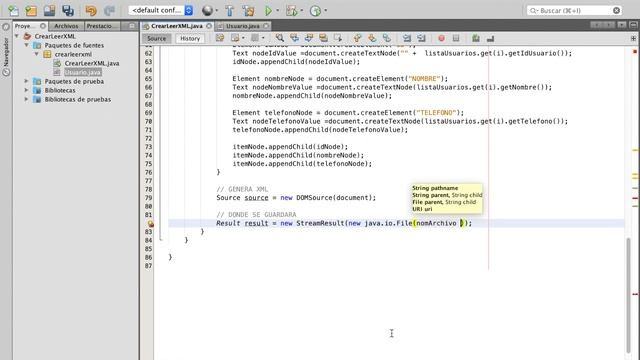This screenshot has width=640, height=360.
Task: Close the CrearLeerXML.java editor tab
Action: tap(209, 26)
